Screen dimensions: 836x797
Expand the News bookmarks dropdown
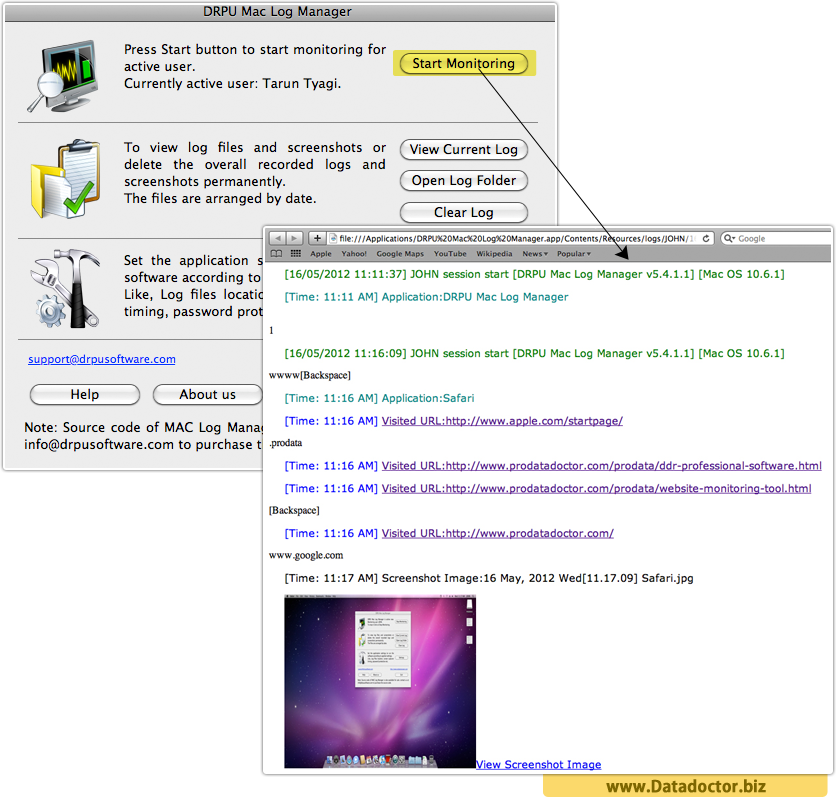pos(535,254)
